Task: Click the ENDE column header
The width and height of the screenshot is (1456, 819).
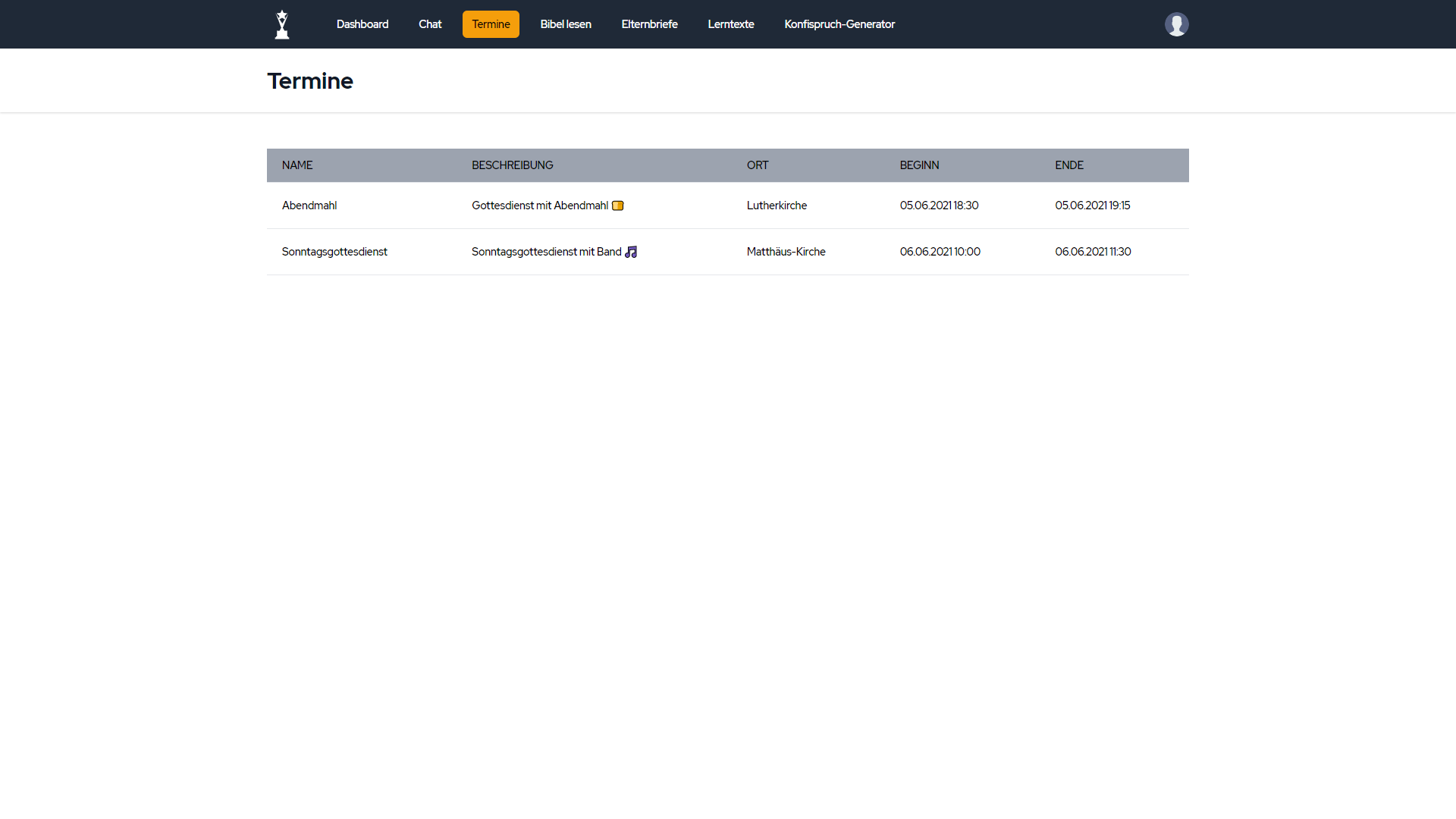Action: coord(1069,165)
